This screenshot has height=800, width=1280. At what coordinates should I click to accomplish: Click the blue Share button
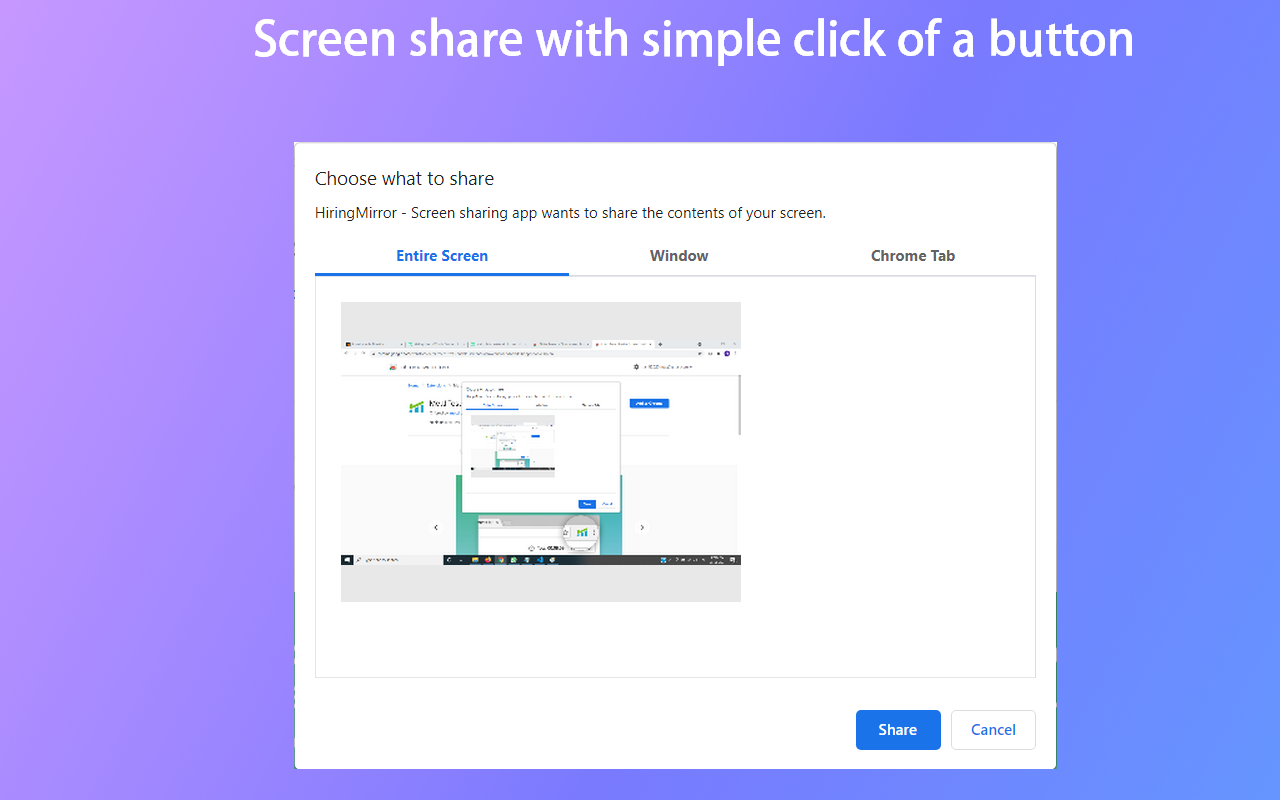[897, 730]
